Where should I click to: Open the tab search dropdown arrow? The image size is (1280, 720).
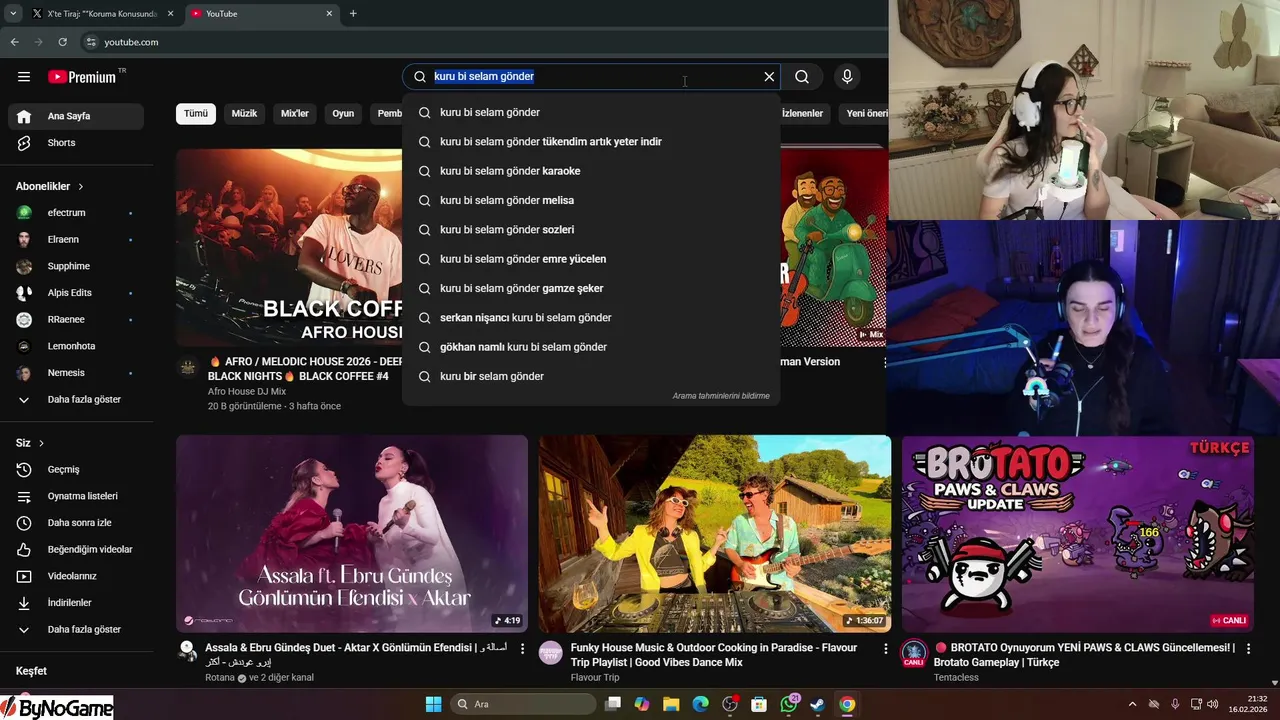point(13,14)
